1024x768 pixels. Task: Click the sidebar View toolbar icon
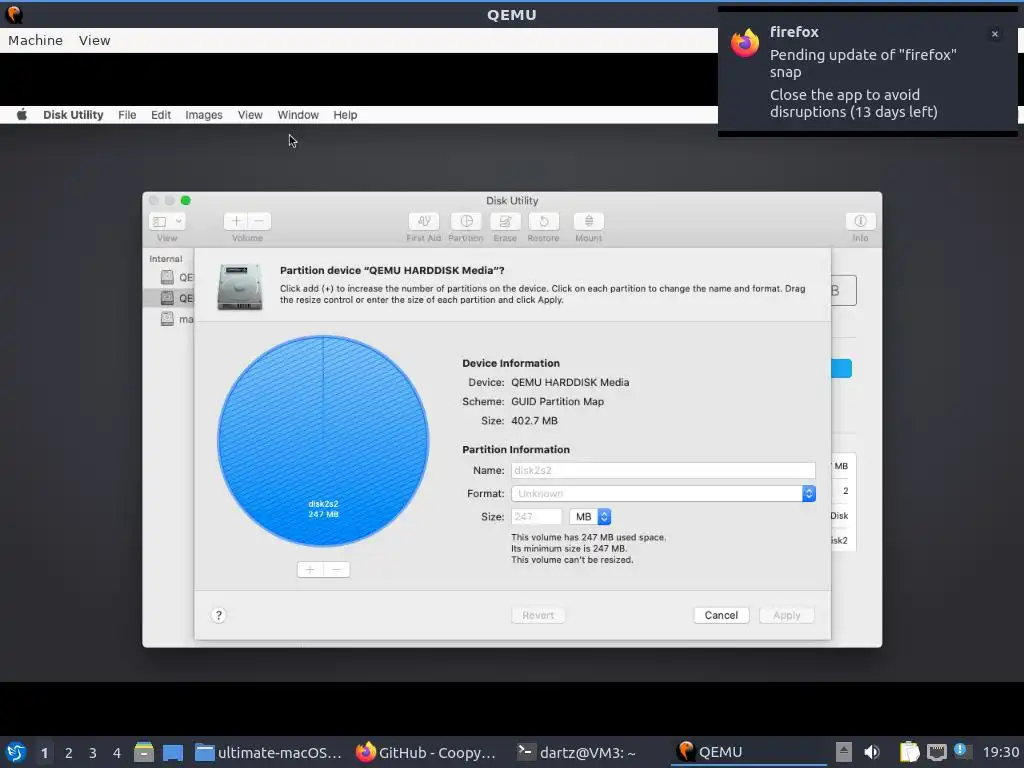(159, 221)
